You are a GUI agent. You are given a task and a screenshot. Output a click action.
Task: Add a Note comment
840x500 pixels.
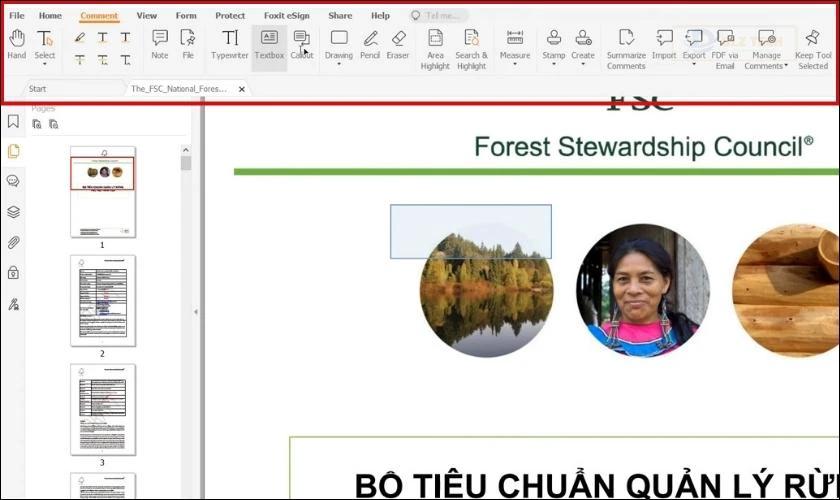click(x=160, y=44)
